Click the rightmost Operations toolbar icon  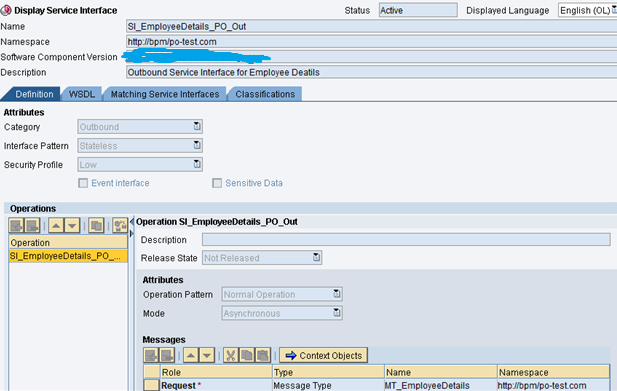(x=120, y=226)
